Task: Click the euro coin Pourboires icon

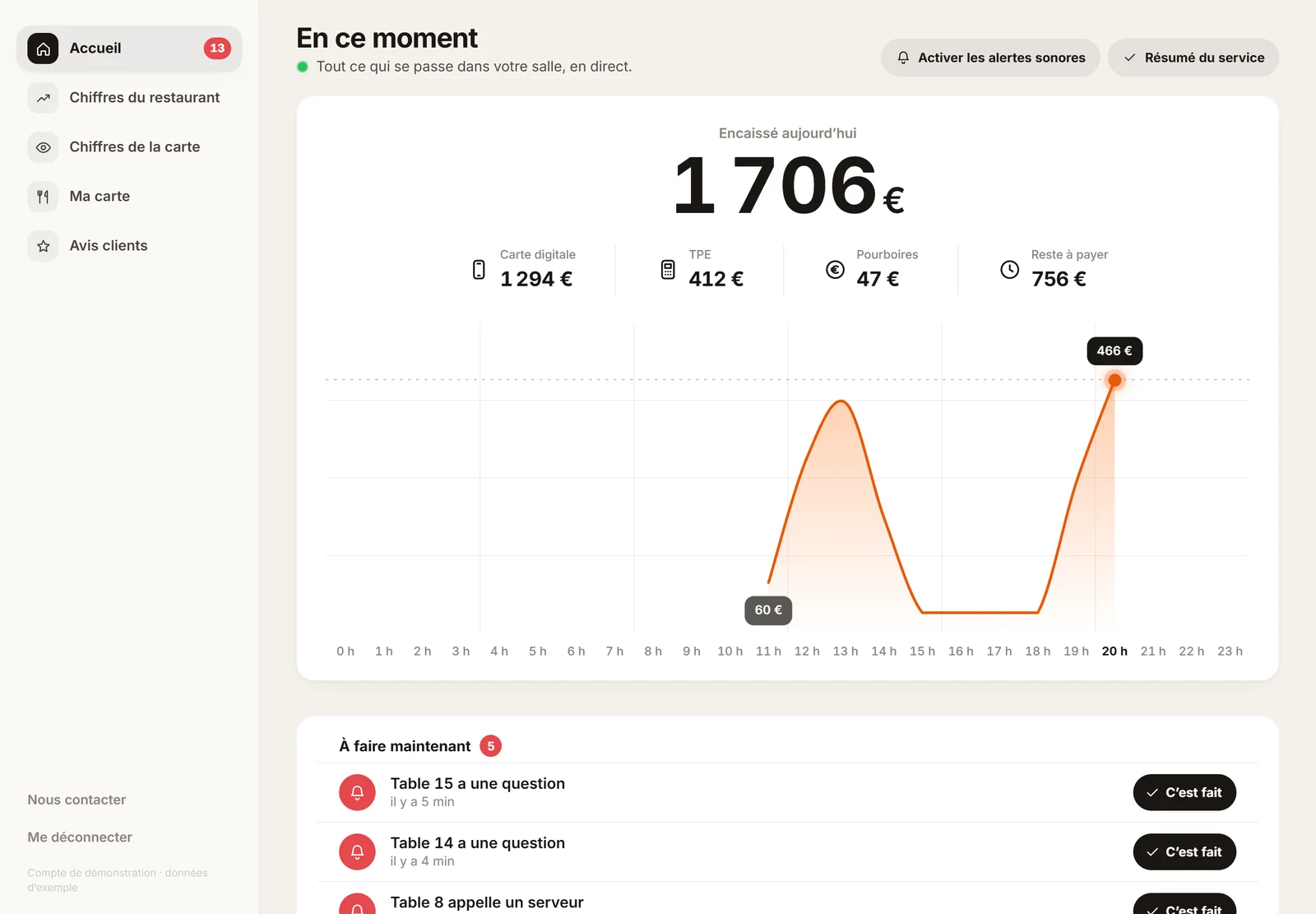Action: 835,270
